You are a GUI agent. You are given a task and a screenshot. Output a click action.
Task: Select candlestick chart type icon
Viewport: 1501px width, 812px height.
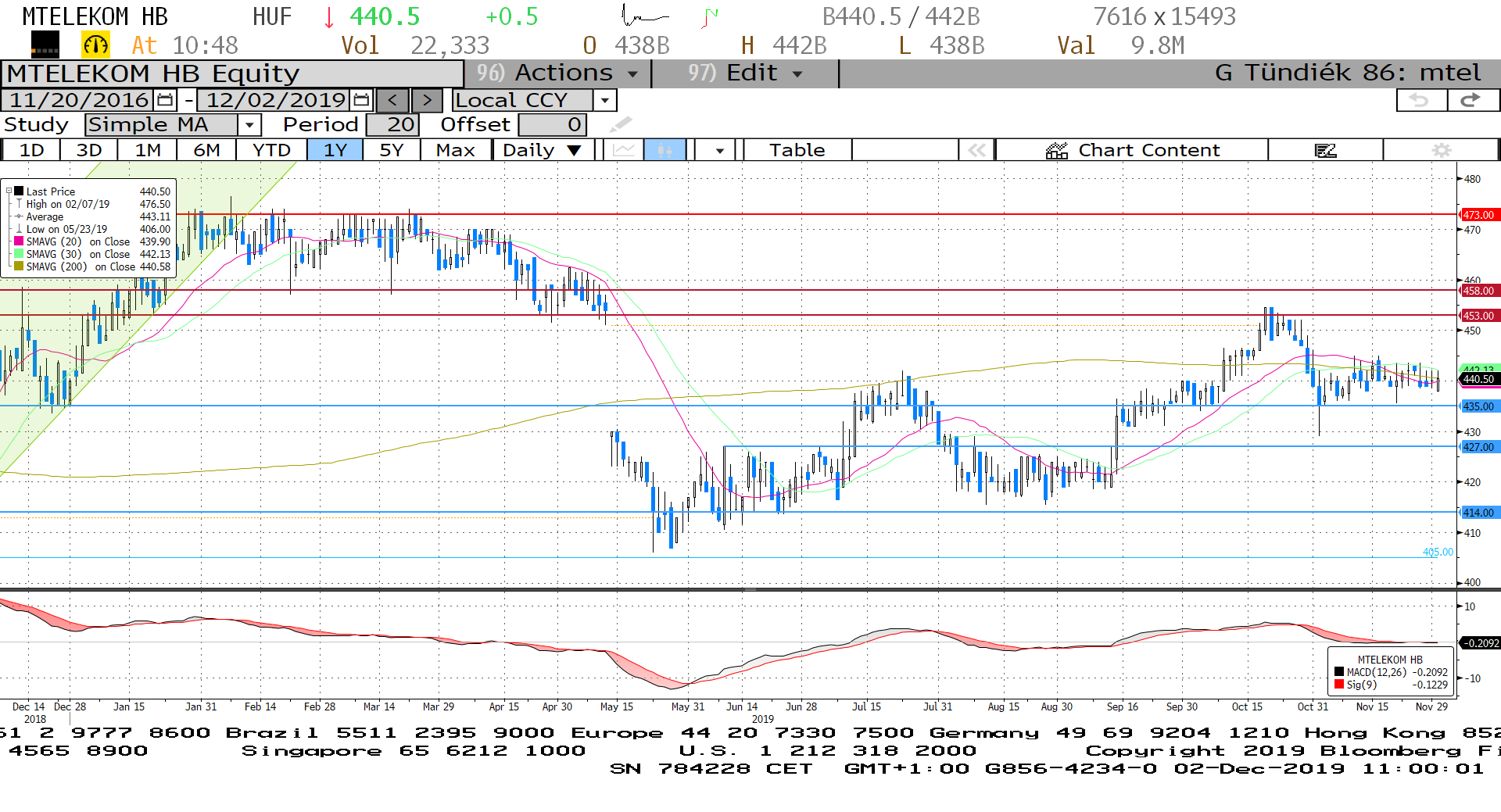pos(665,150)
